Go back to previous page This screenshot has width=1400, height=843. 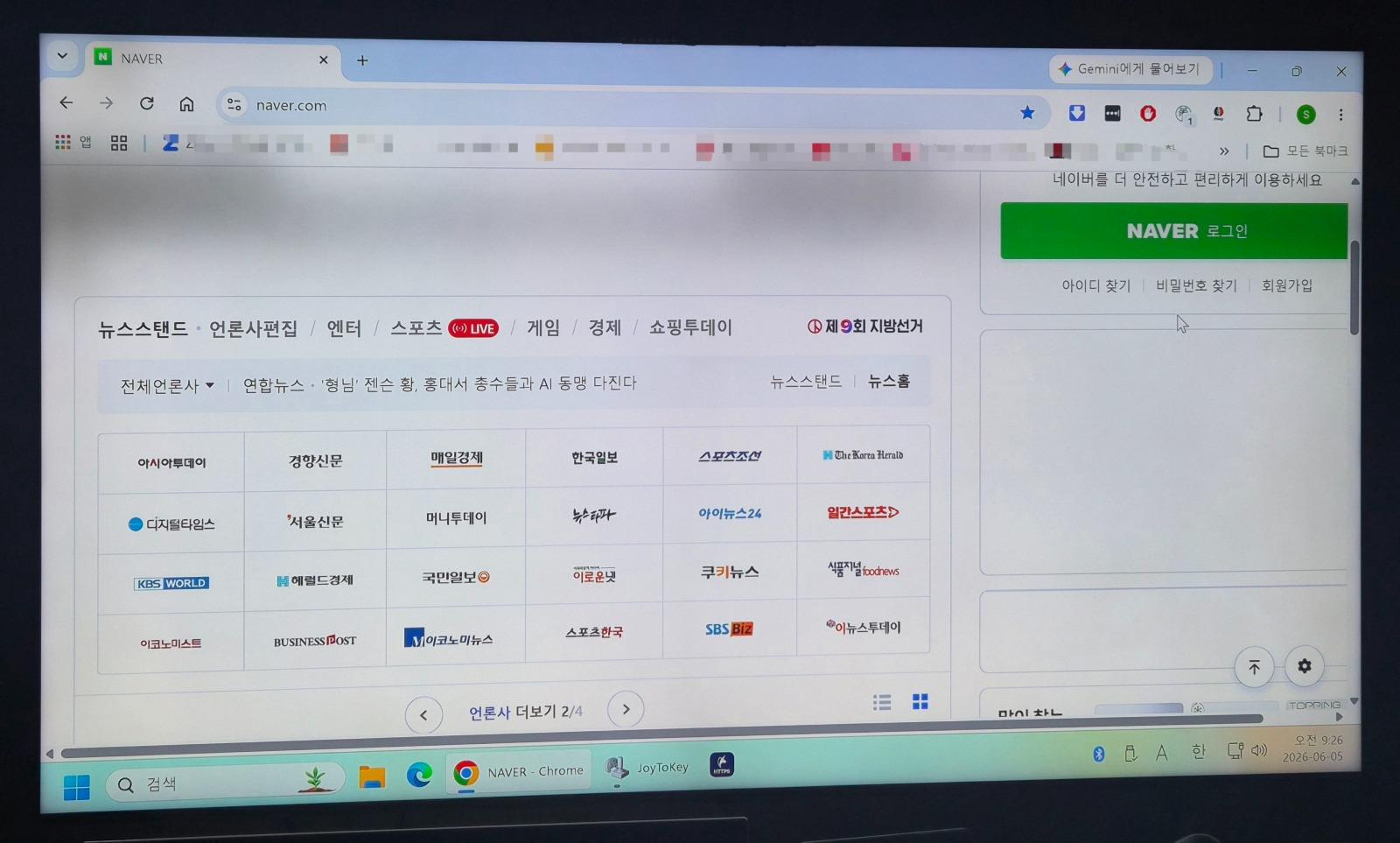tap(66, 102)
